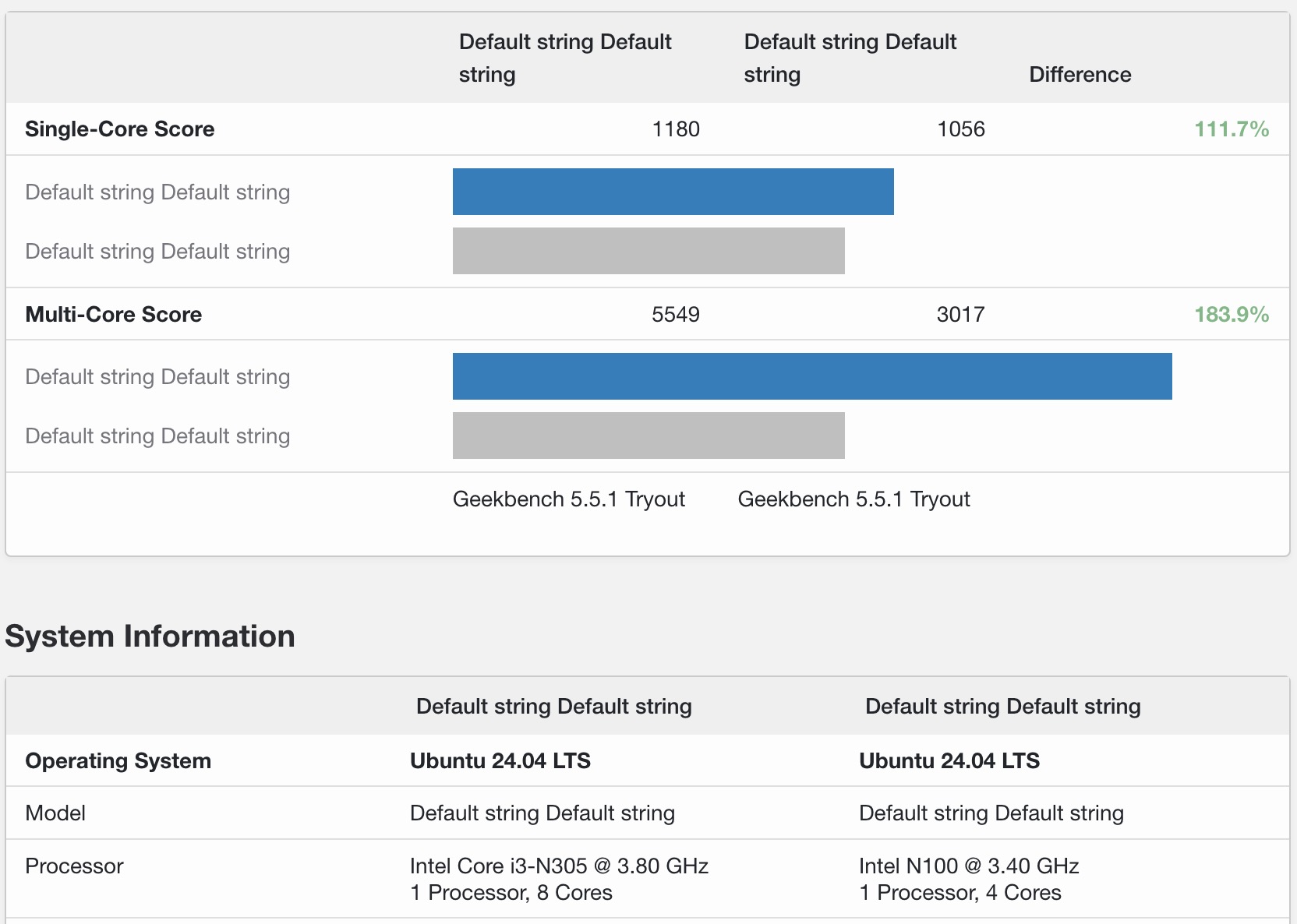Click the right Geekbench 5.5.1 Tryout text
Viewport: 1297px width, 924px height.
(853, 499)
